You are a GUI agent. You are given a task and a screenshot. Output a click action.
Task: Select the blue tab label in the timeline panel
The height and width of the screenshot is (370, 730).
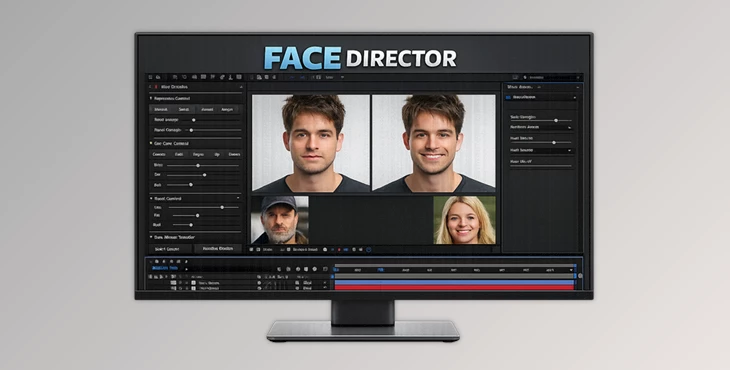[165, 269]
